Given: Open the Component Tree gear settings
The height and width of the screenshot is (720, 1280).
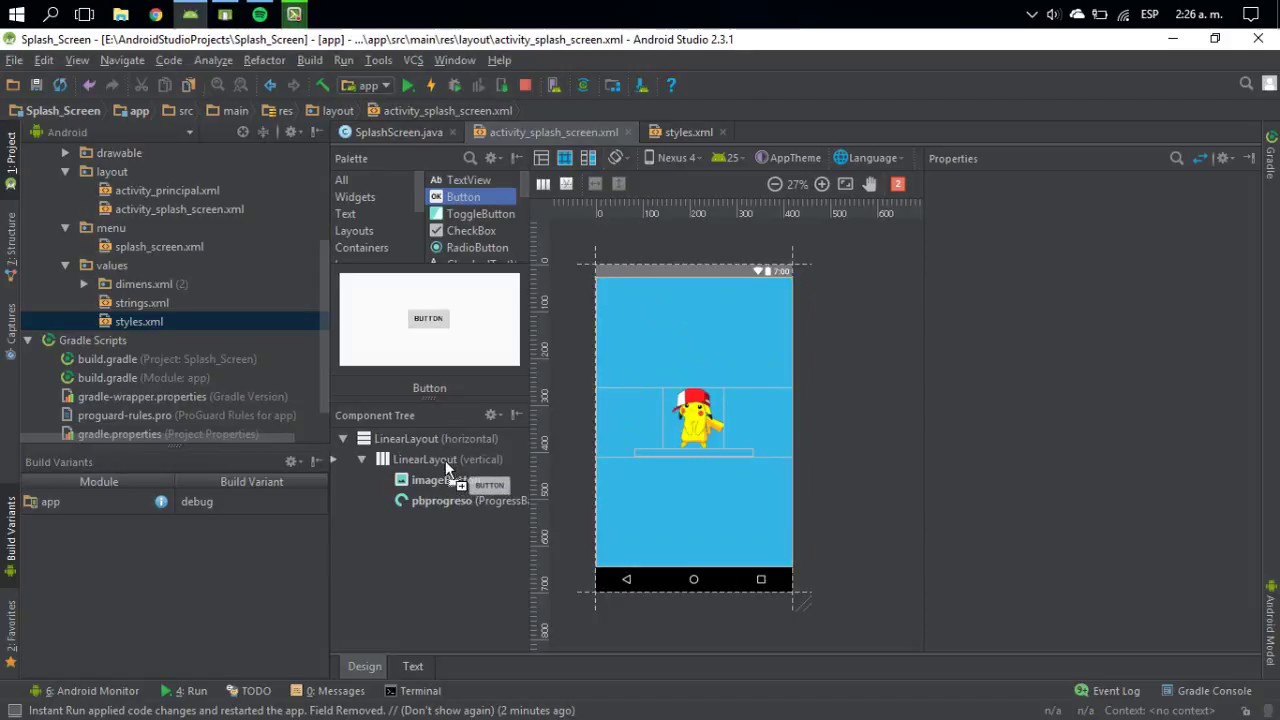Looking at the screenshot, I should click(493, 415).
